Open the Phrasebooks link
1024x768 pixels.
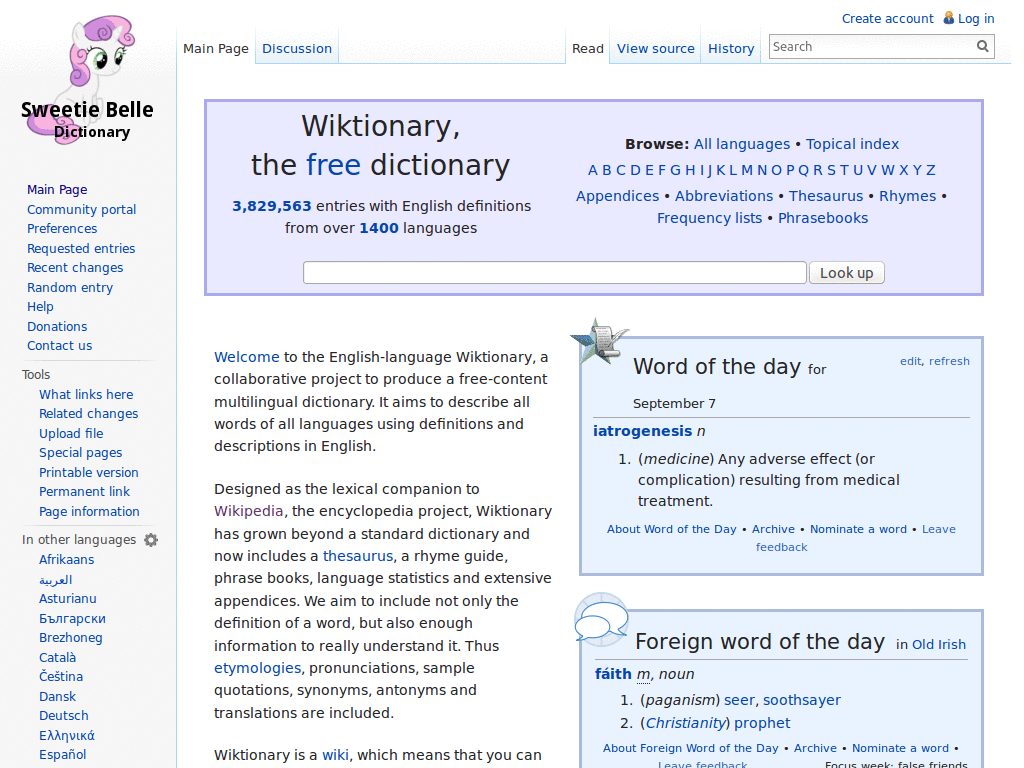[823, 218]
